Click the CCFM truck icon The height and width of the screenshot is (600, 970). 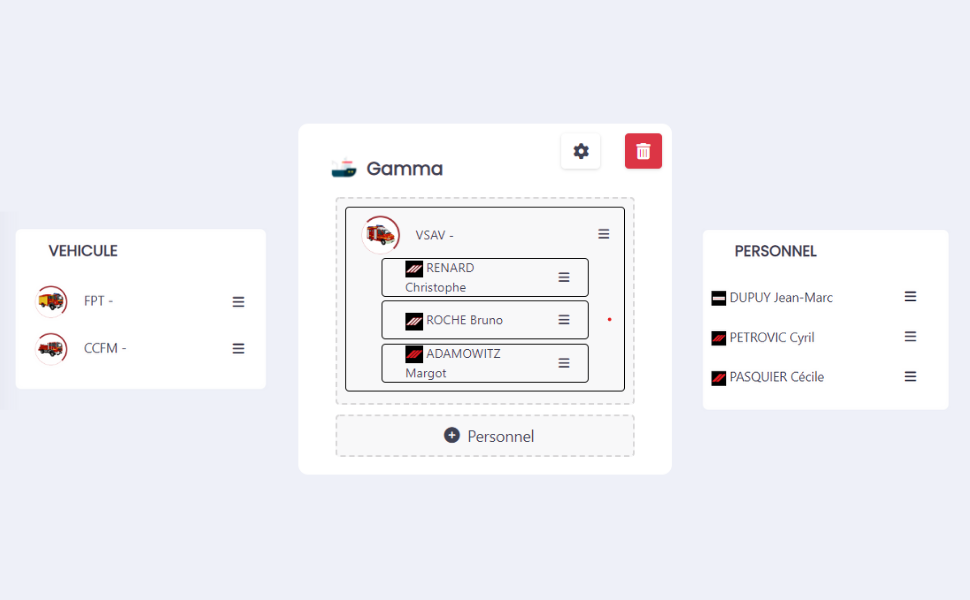click(51, 349)
